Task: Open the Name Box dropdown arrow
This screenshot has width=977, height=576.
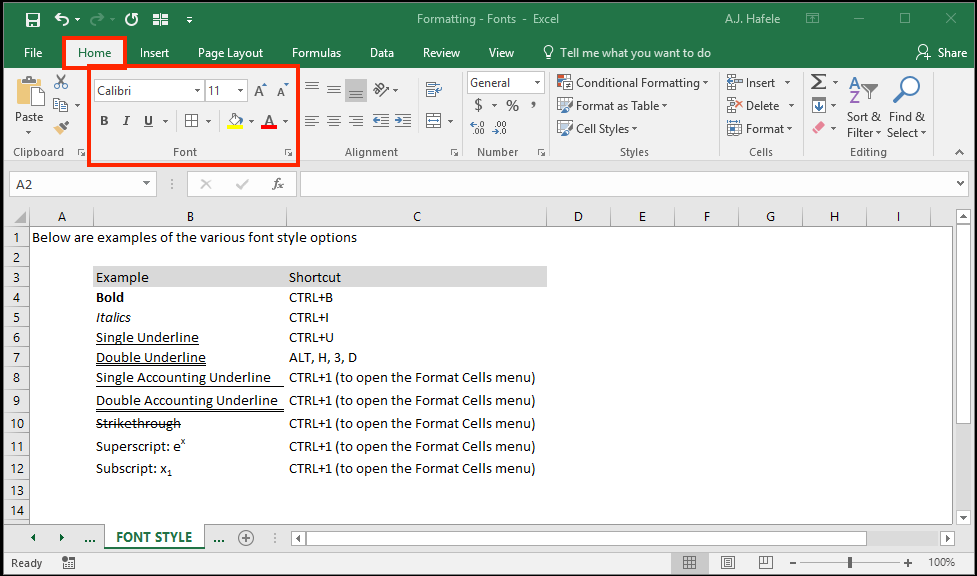Action: 146,184
